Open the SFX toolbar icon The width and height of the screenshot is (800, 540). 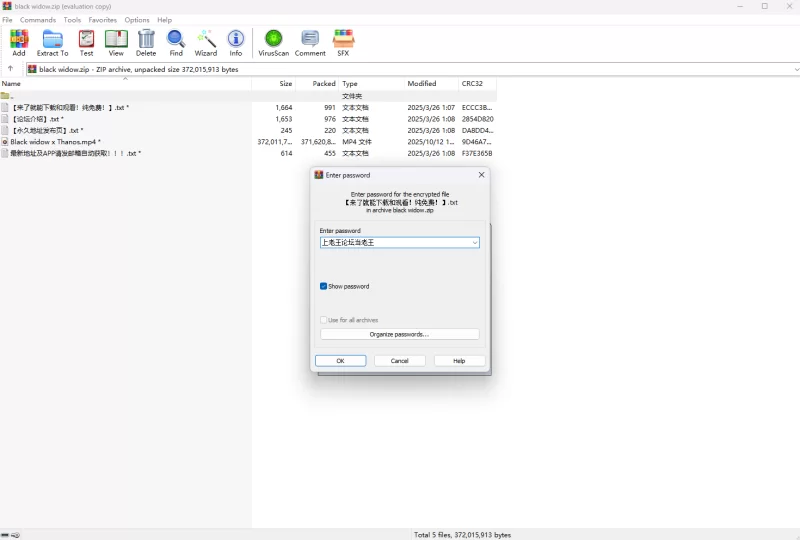coord(343,42)
